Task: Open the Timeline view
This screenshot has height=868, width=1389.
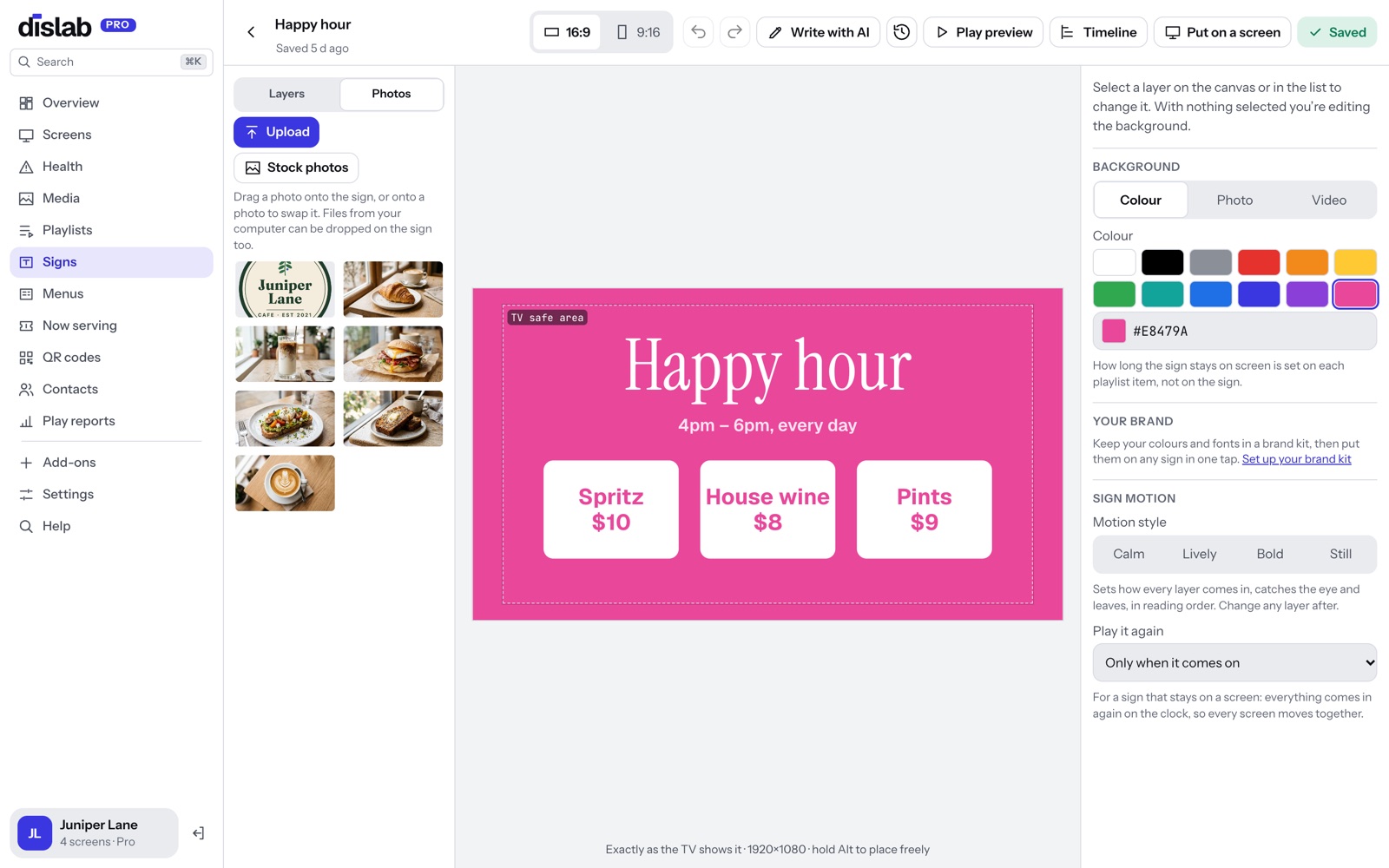Action: pos(1098,32)
